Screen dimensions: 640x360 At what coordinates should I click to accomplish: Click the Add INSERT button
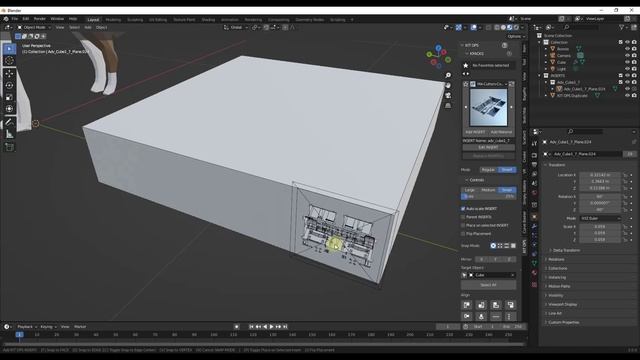(475, 132)
